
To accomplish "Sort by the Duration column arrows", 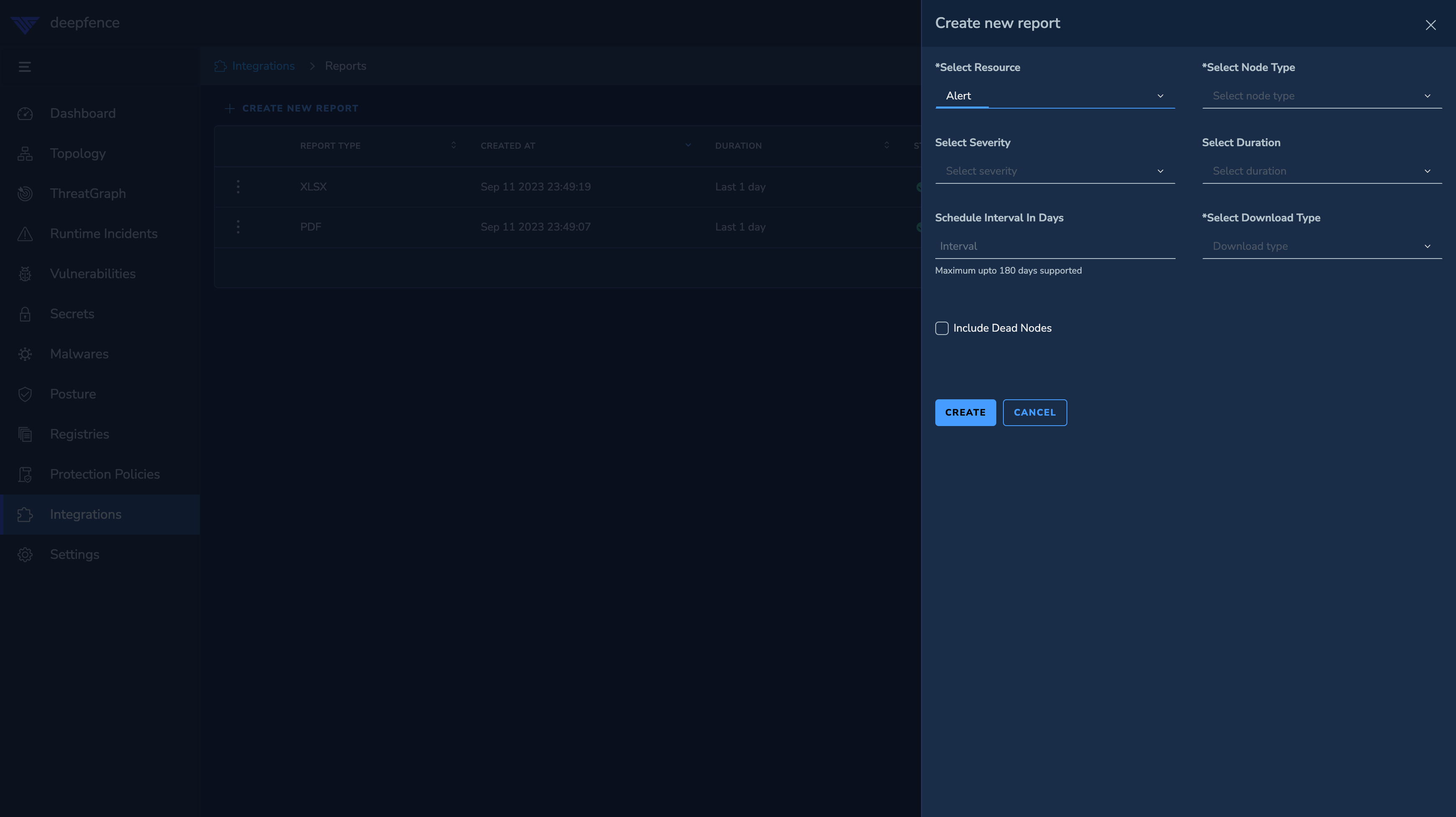I will click(x=886, y=145).
